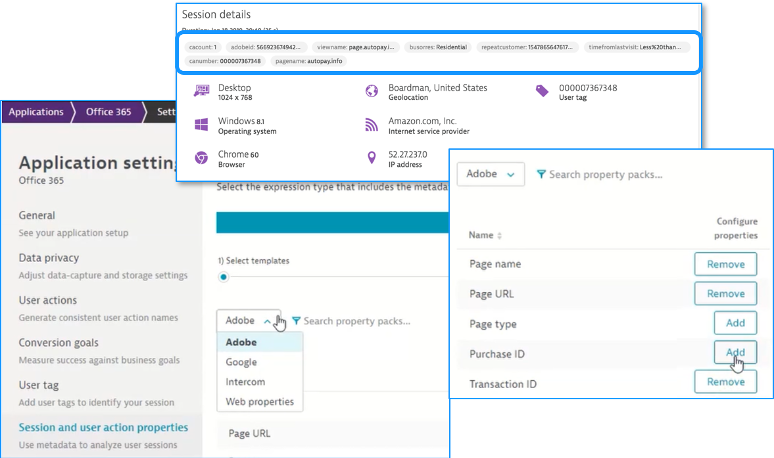The width and height of the screenshot is (774, 458).
Task: Select Google from the dropdown list
Action: coord(260,362)
